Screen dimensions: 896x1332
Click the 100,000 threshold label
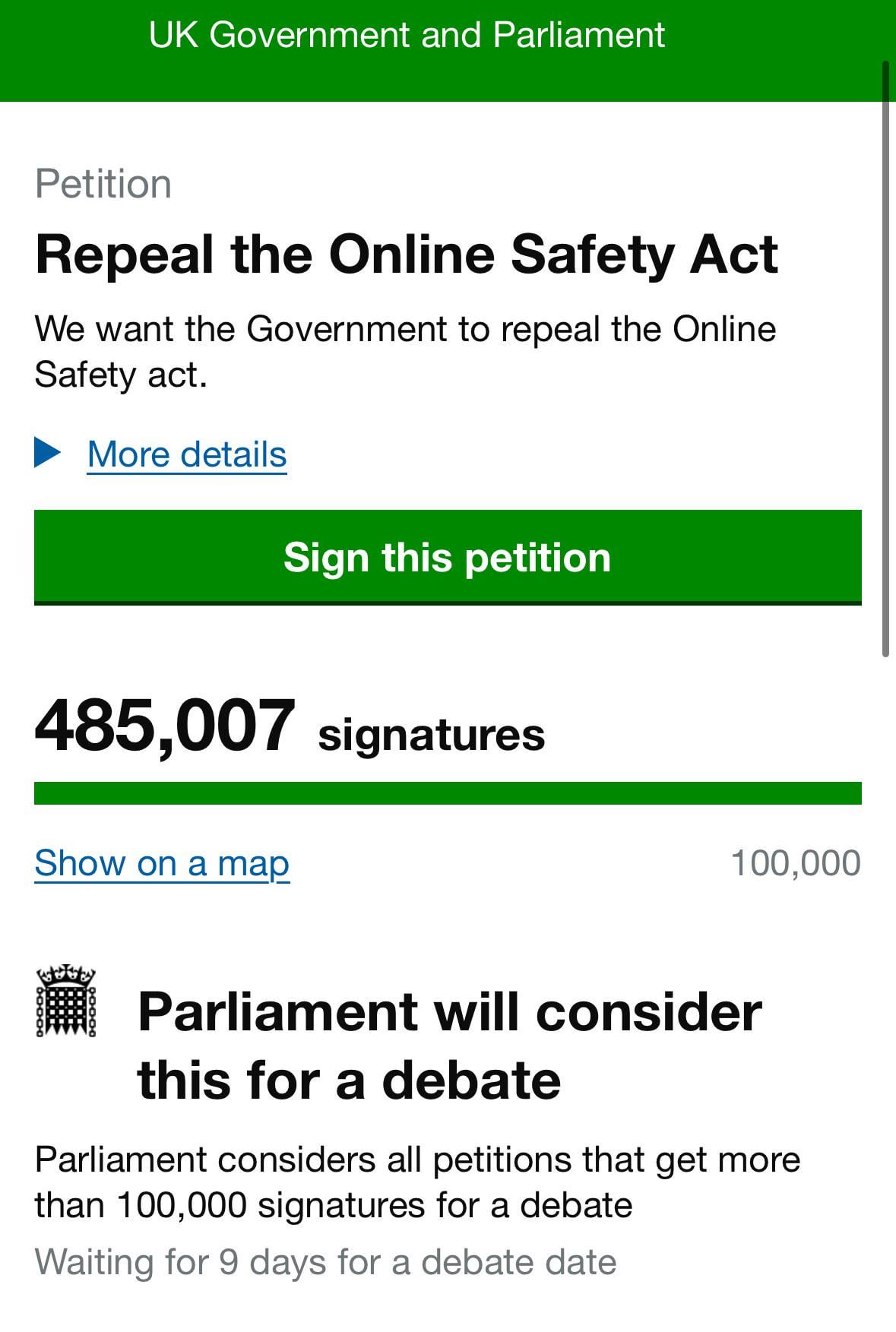[x=795, y=863]
